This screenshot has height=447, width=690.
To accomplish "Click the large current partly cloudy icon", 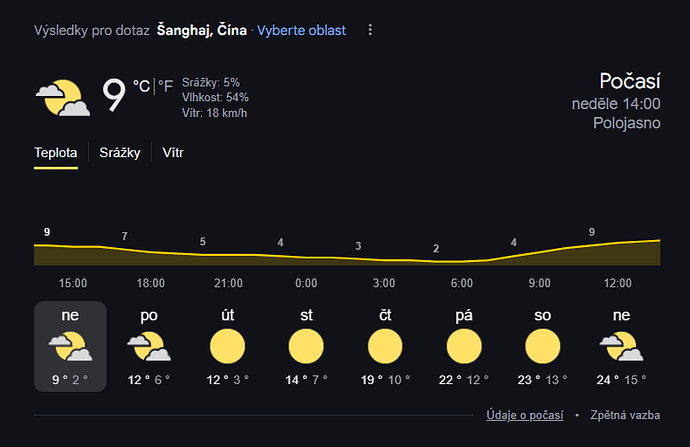I will point(63,98).
